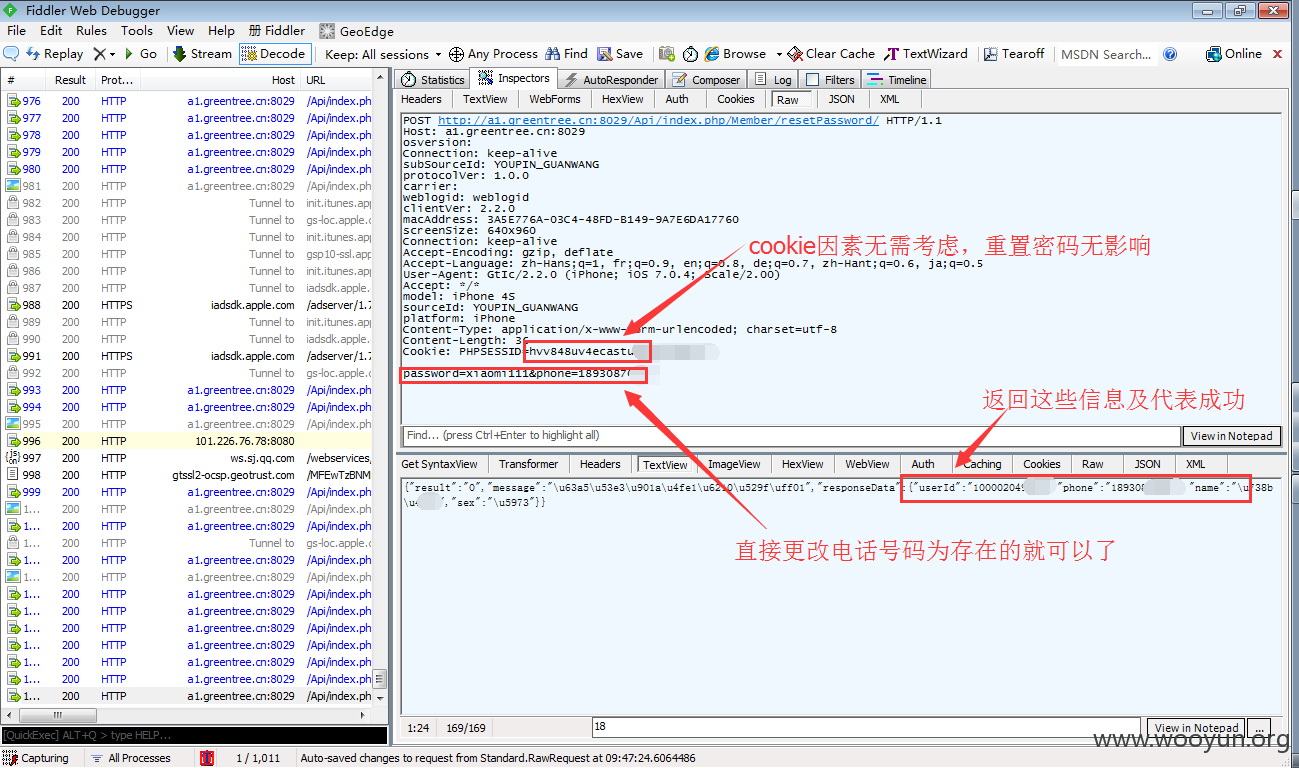Image resolution: width=1299 pixels, height=768 pixels.
Task: Sort sessions by Host column header
Action: (x=220, y=80)
